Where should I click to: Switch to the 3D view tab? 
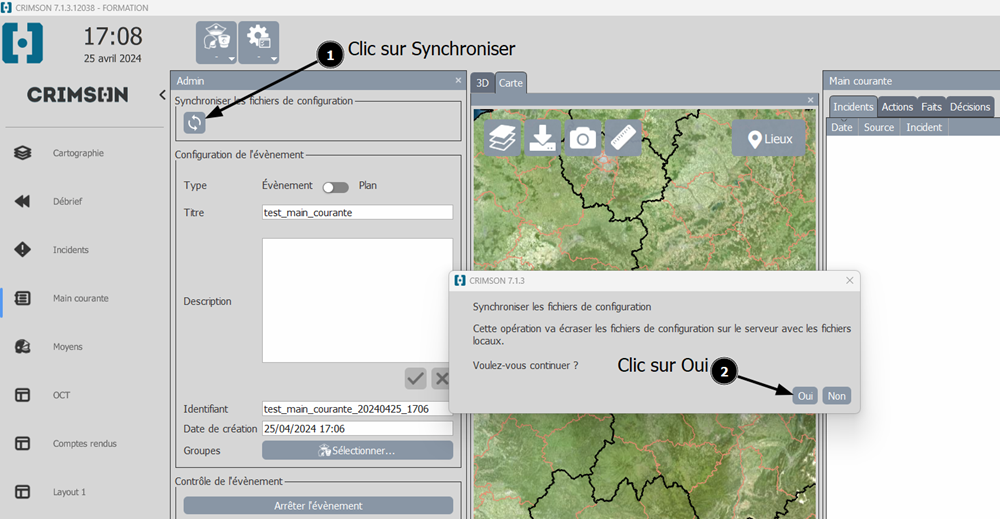pos(482,83)
